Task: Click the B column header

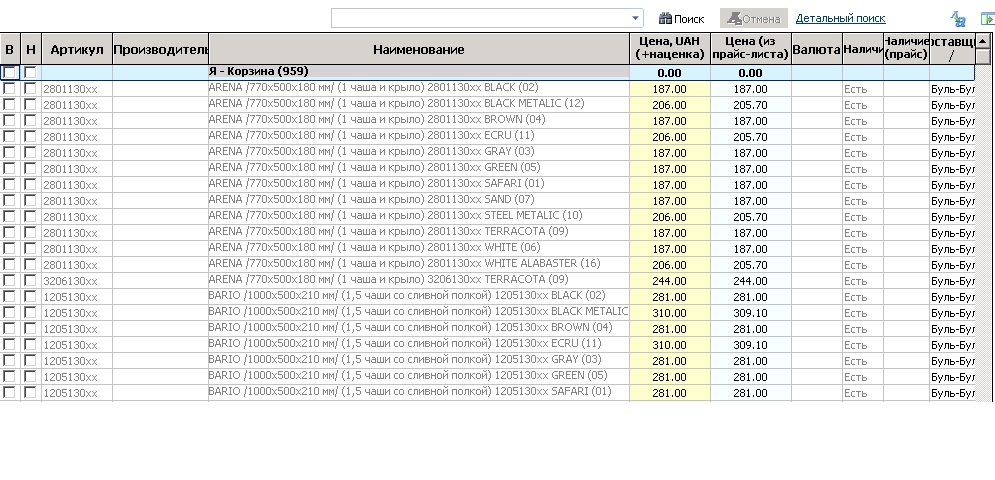Action: (x=10, y=49)
